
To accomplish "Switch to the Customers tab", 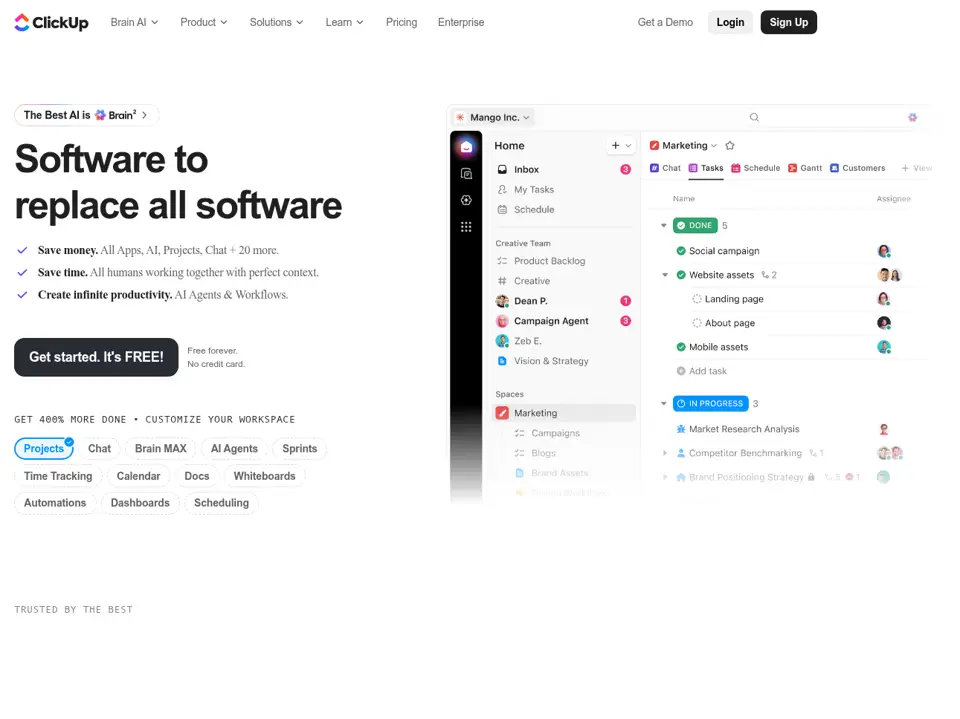I will point(857,168).
